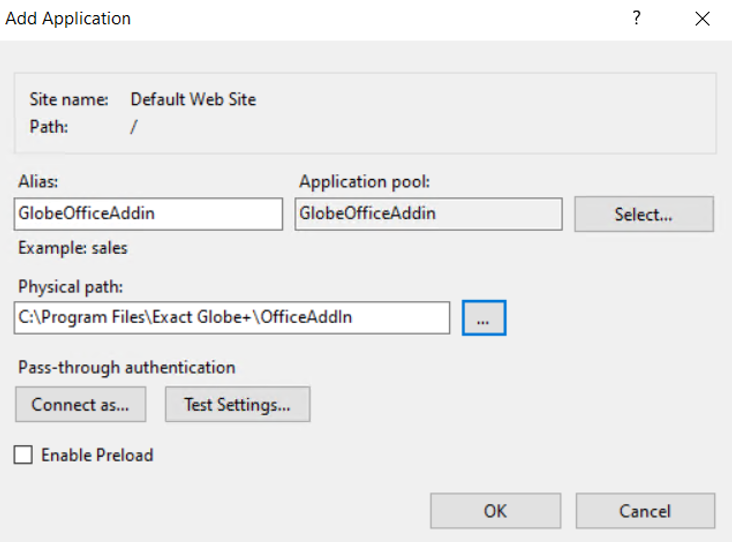Click the Default Web Site name text
The image size is (732, 542).
[x=193, y=99]
